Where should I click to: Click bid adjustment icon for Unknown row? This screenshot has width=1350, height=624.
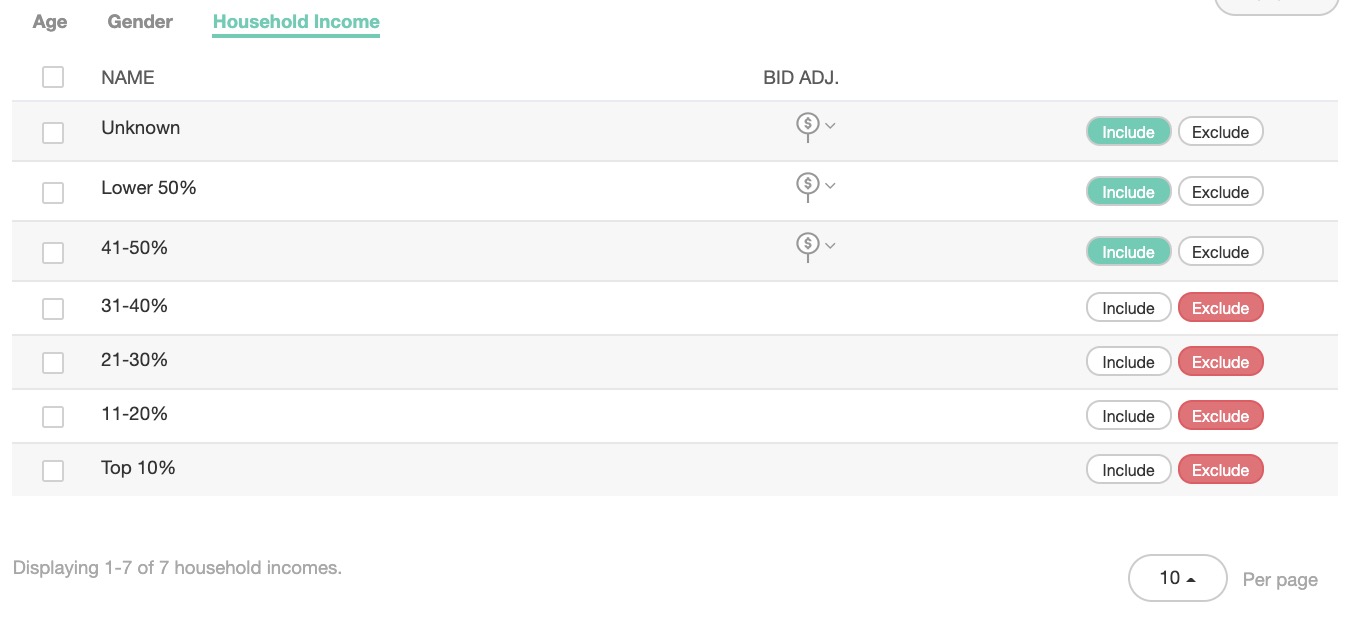(x=807, y=124)
